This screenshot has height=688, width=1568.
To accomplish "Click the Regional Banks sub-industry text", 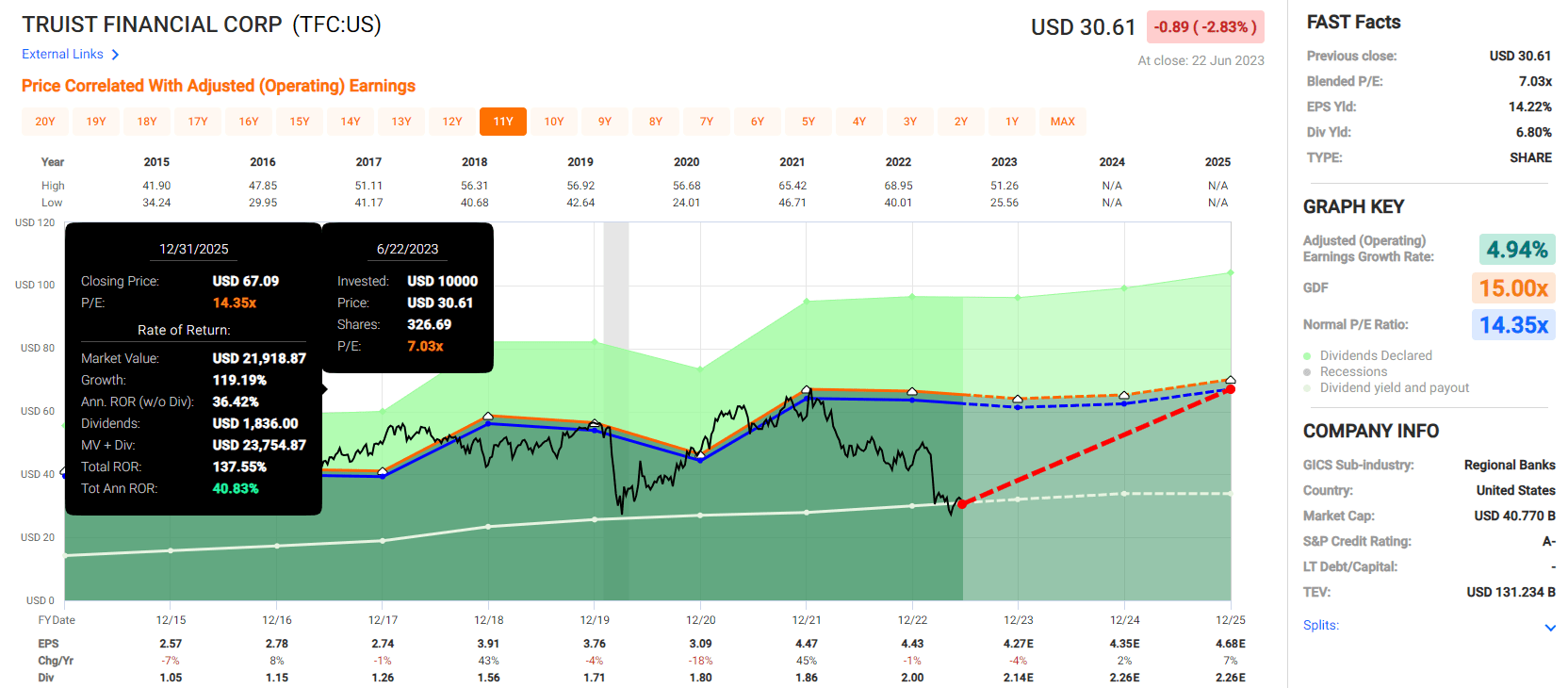I will pos(1510,465).
